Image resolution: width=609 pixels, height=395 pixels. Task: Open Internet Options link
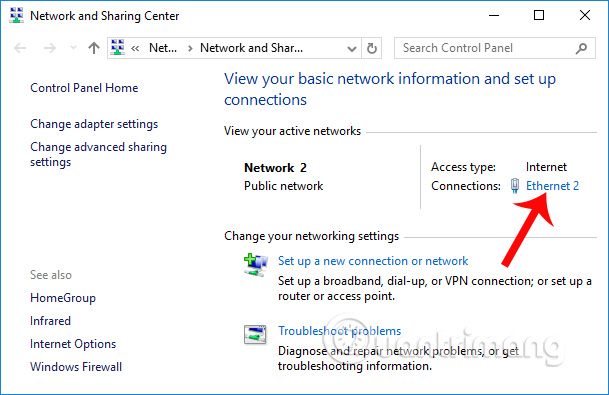[73, 344]
